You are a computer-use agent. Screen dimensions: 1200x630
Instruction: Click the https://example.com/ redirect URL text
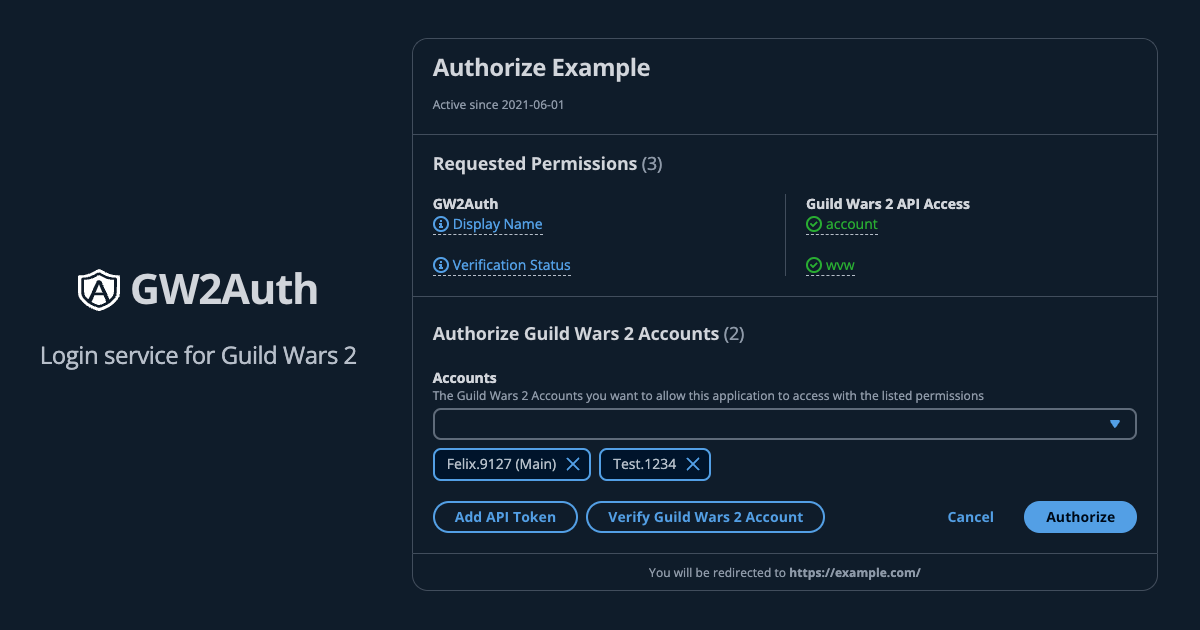coord(854,573)
